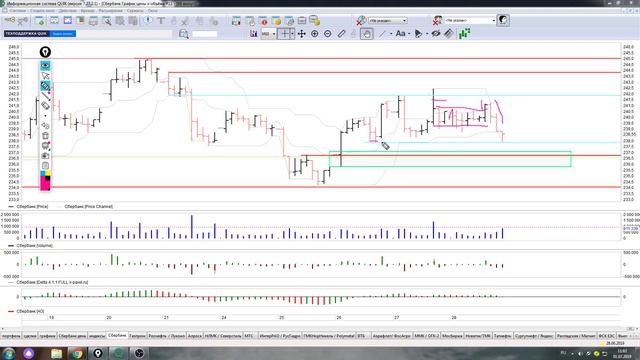Open the OBS Studio taskbar icon
This screenshot has width=640, height=360.
click(x=139, y=353)
